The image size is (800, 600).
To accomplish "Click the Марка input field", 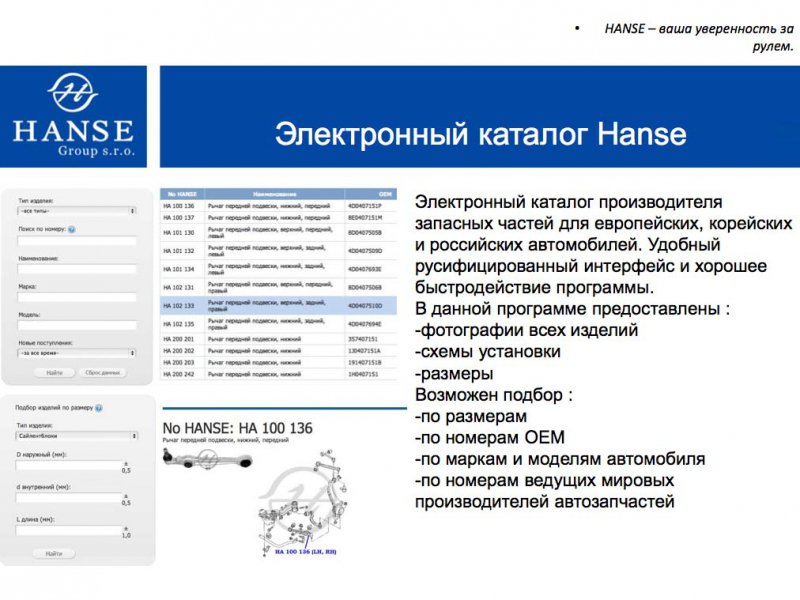I will (x=77, y=297).
